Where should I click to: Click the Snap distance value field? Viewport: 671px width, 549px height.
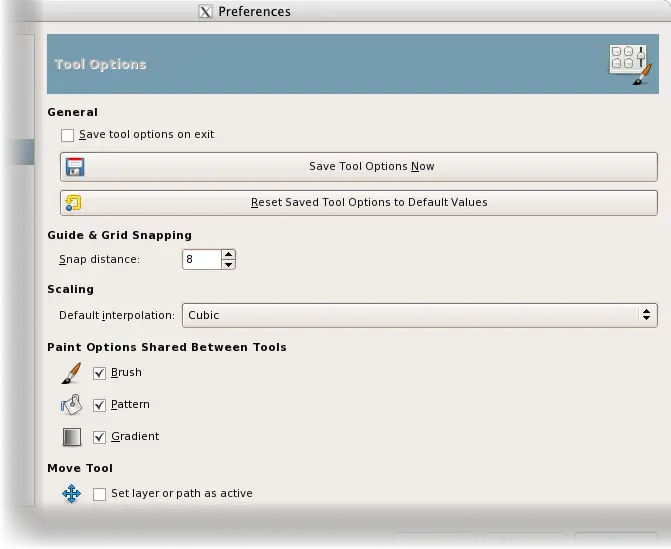(201, 260)
